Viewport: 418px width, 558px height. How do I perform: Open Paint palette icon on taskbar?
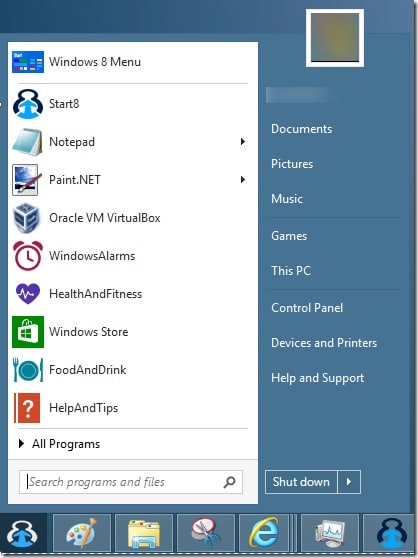(82, 533)
